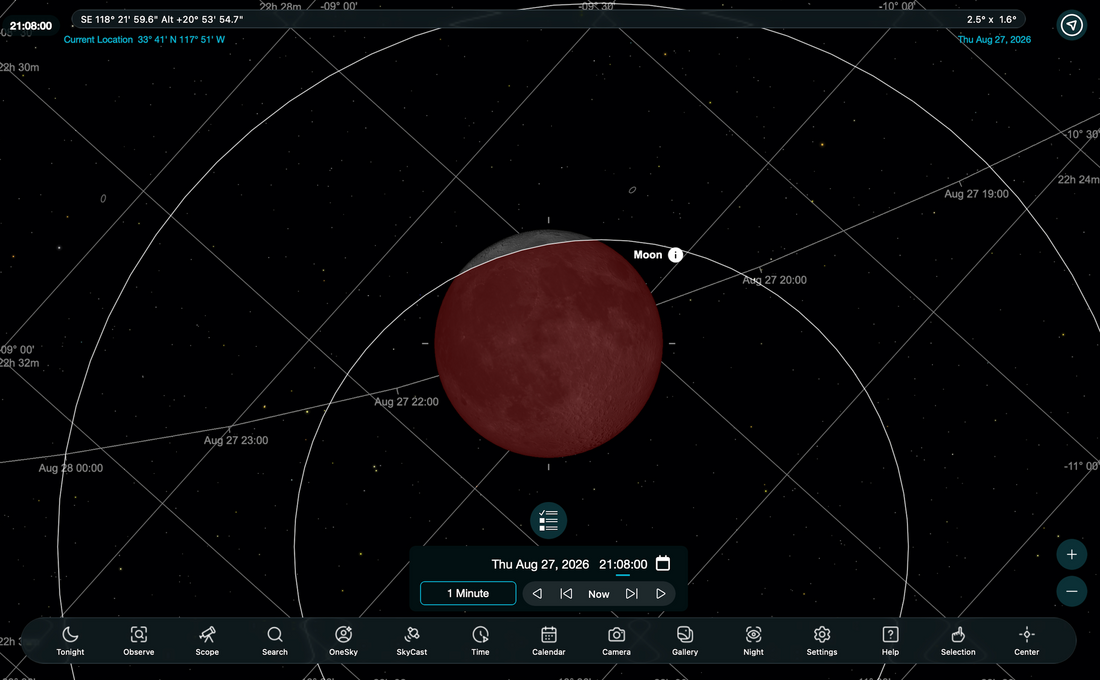Zoom out with the minus button
Screen dimensions: 1100x680
tap(1071, 592)
